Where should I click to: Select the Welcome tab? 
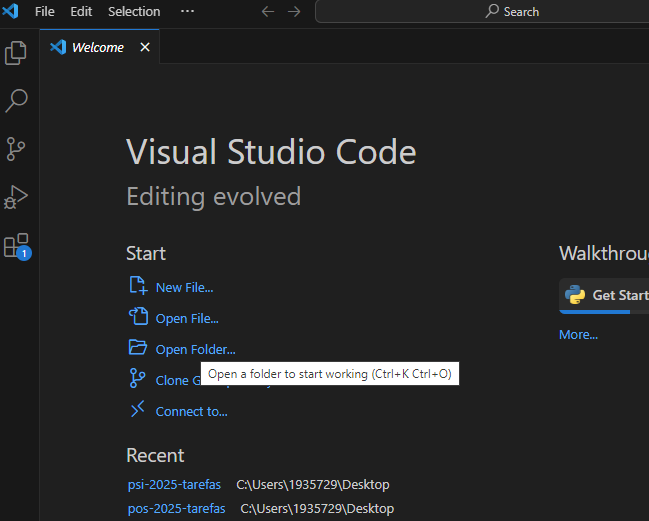pos(97,47)
